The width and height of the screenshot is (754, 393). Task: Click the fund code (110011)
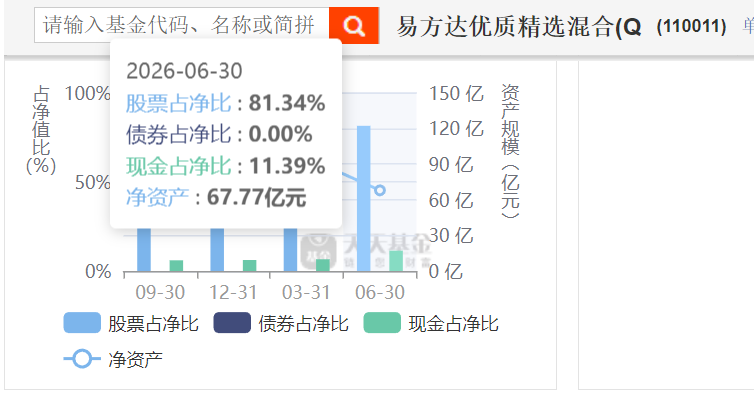click(691, 26)
